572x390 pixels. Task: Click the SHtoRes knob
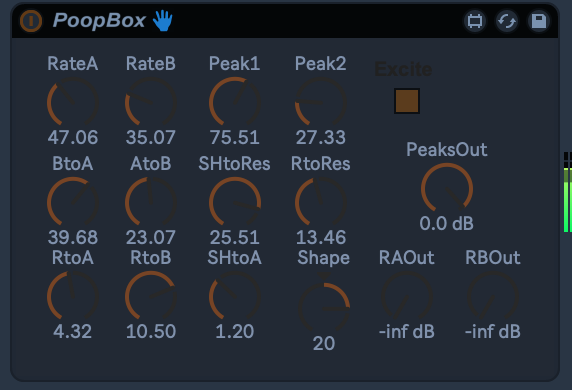click(x=235, y=202)
